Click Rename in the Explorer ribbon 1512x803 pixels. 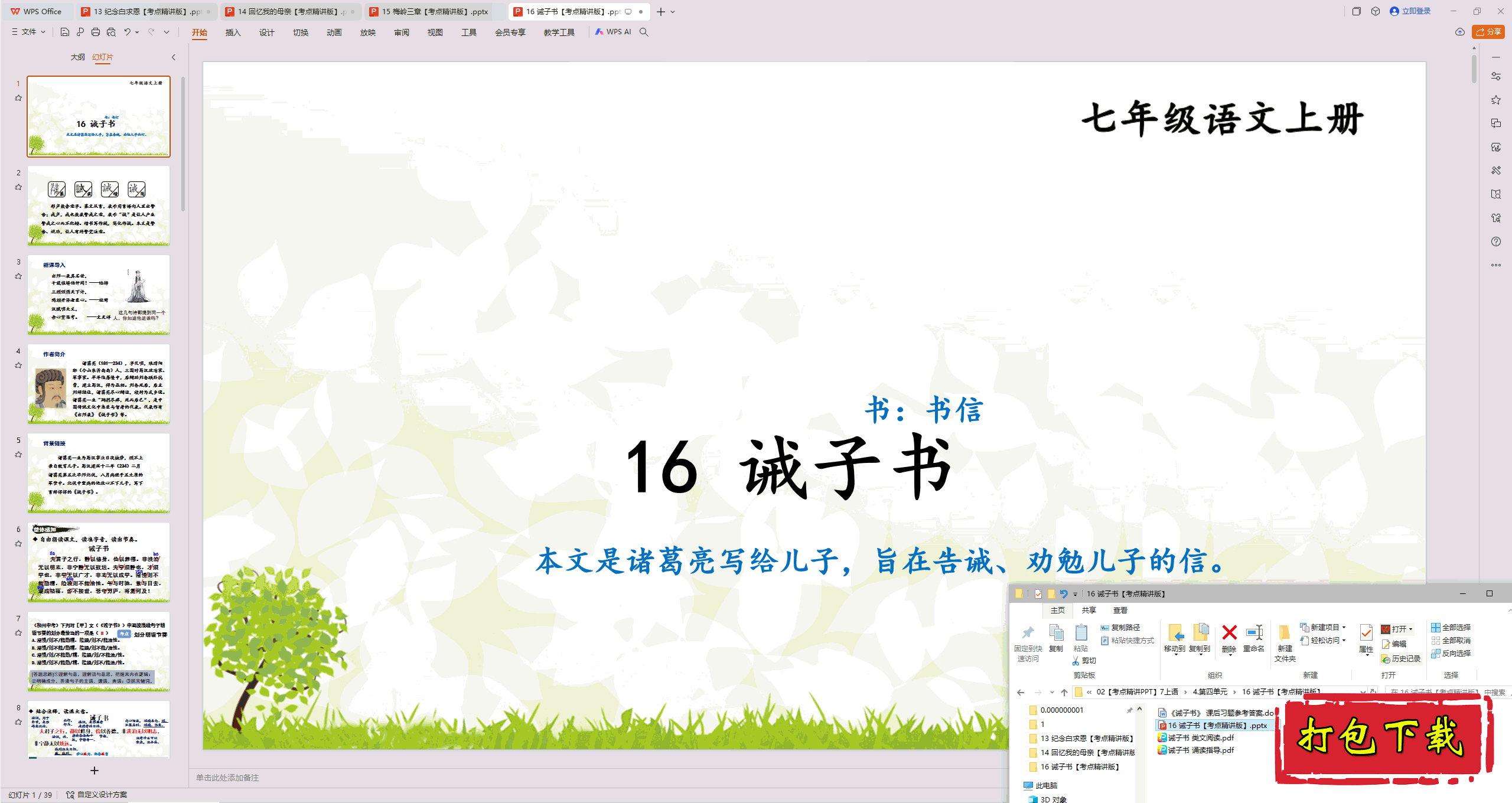1254,638
